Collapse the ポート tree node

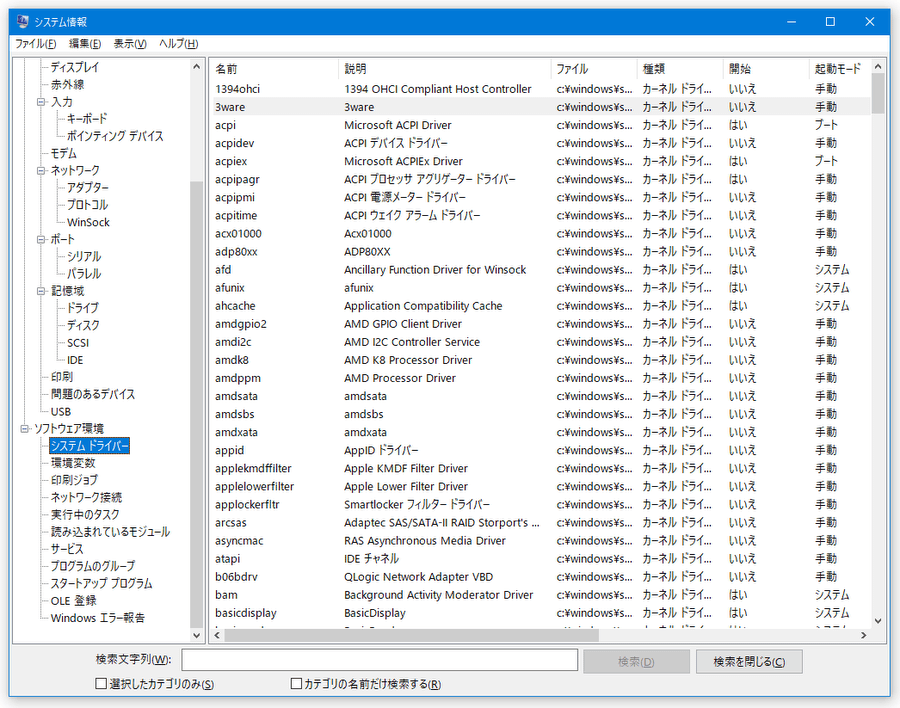point(41,239)
